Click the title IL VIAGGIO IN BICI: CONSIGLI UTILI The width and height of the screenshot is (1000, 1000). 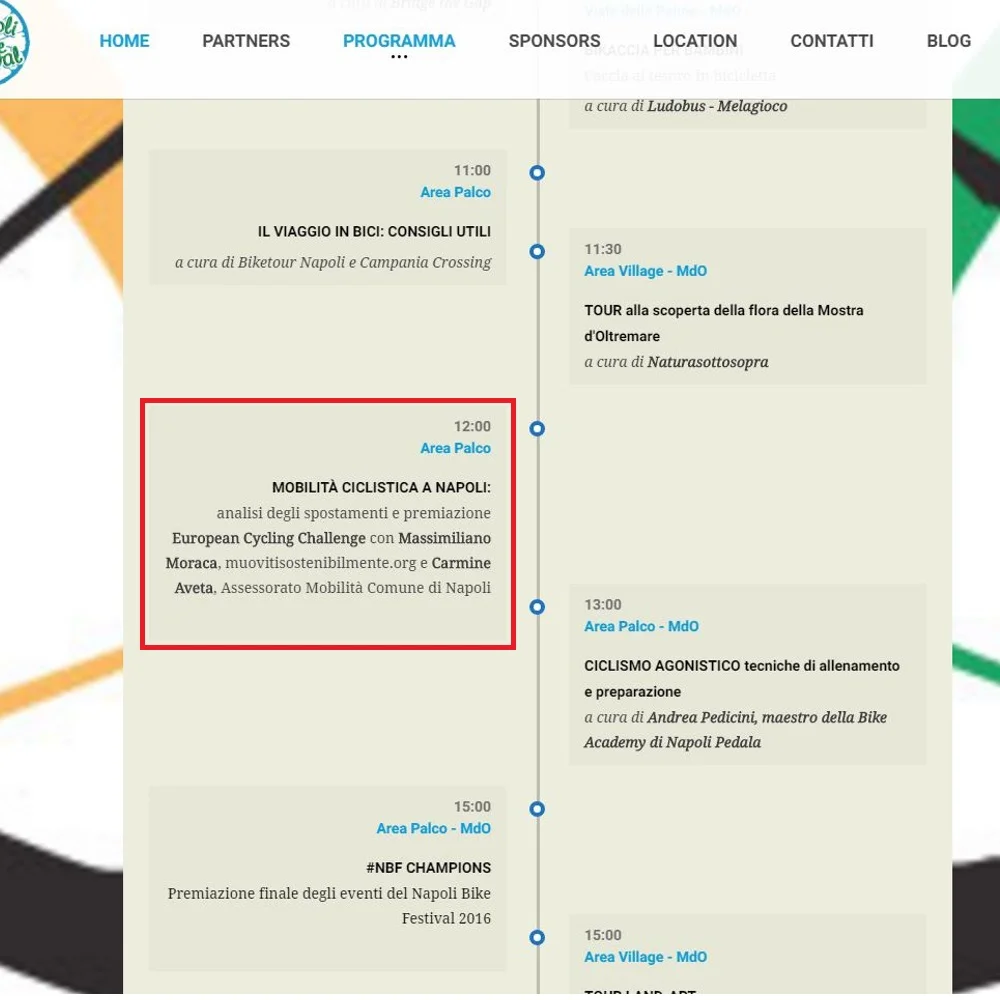click(374, 232)
